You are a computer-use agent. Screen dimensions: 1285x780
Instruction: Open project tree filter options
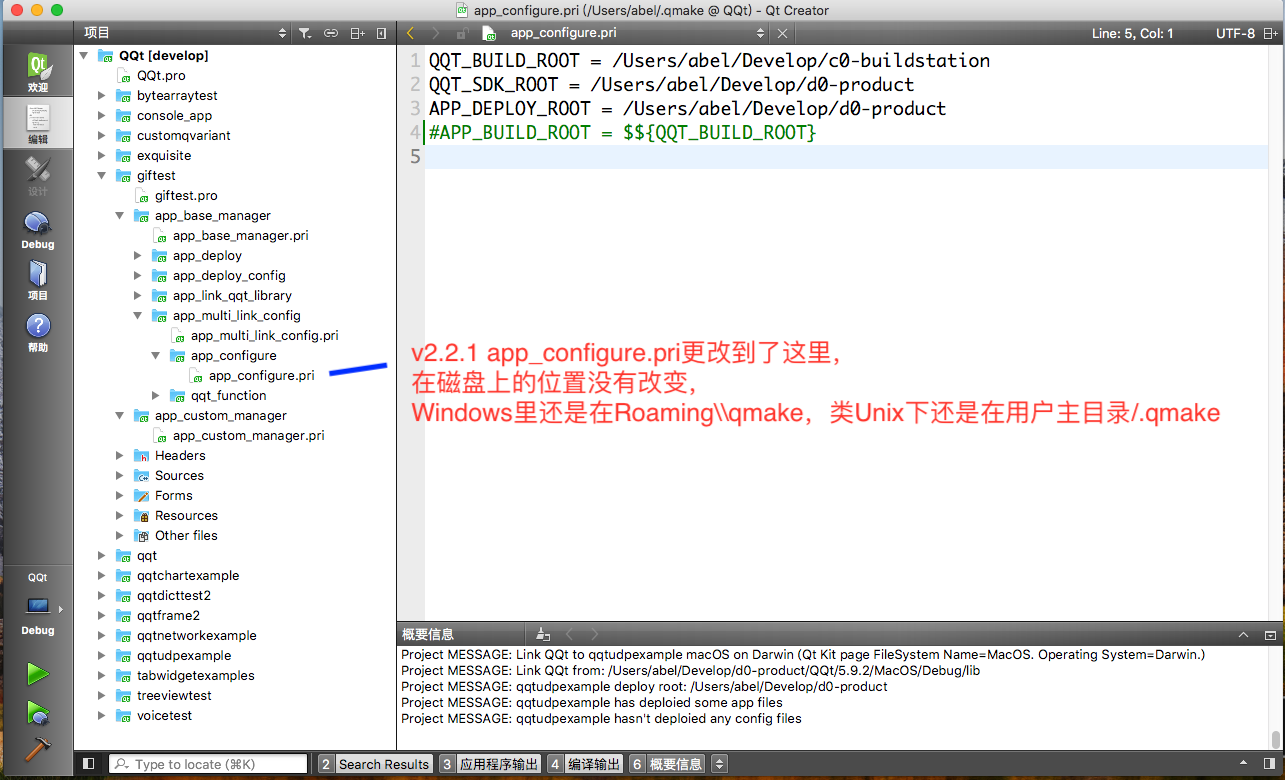click(x=306, y=33)
